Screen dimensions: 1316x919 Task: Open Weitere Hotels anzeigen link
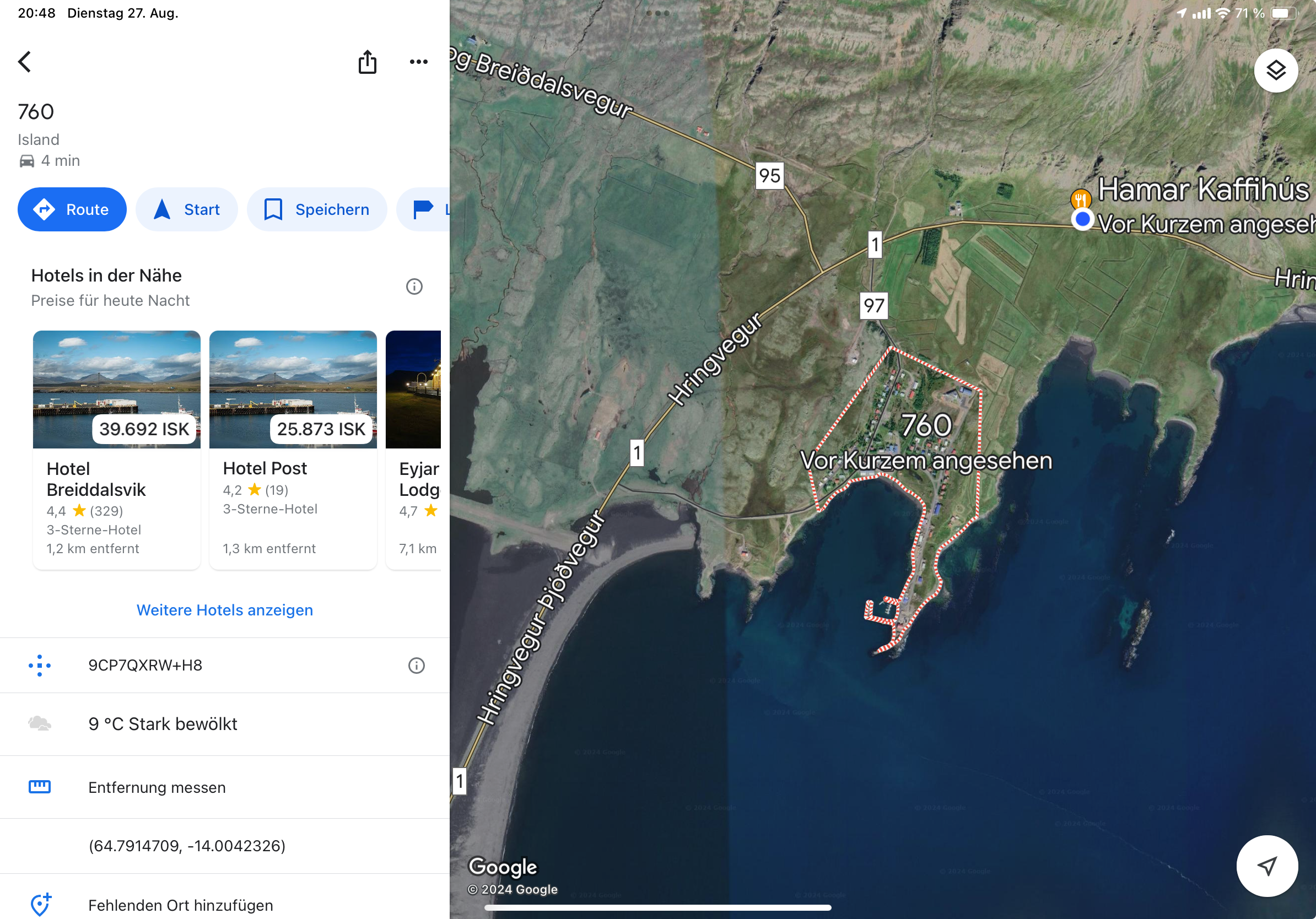coord(225,609)
